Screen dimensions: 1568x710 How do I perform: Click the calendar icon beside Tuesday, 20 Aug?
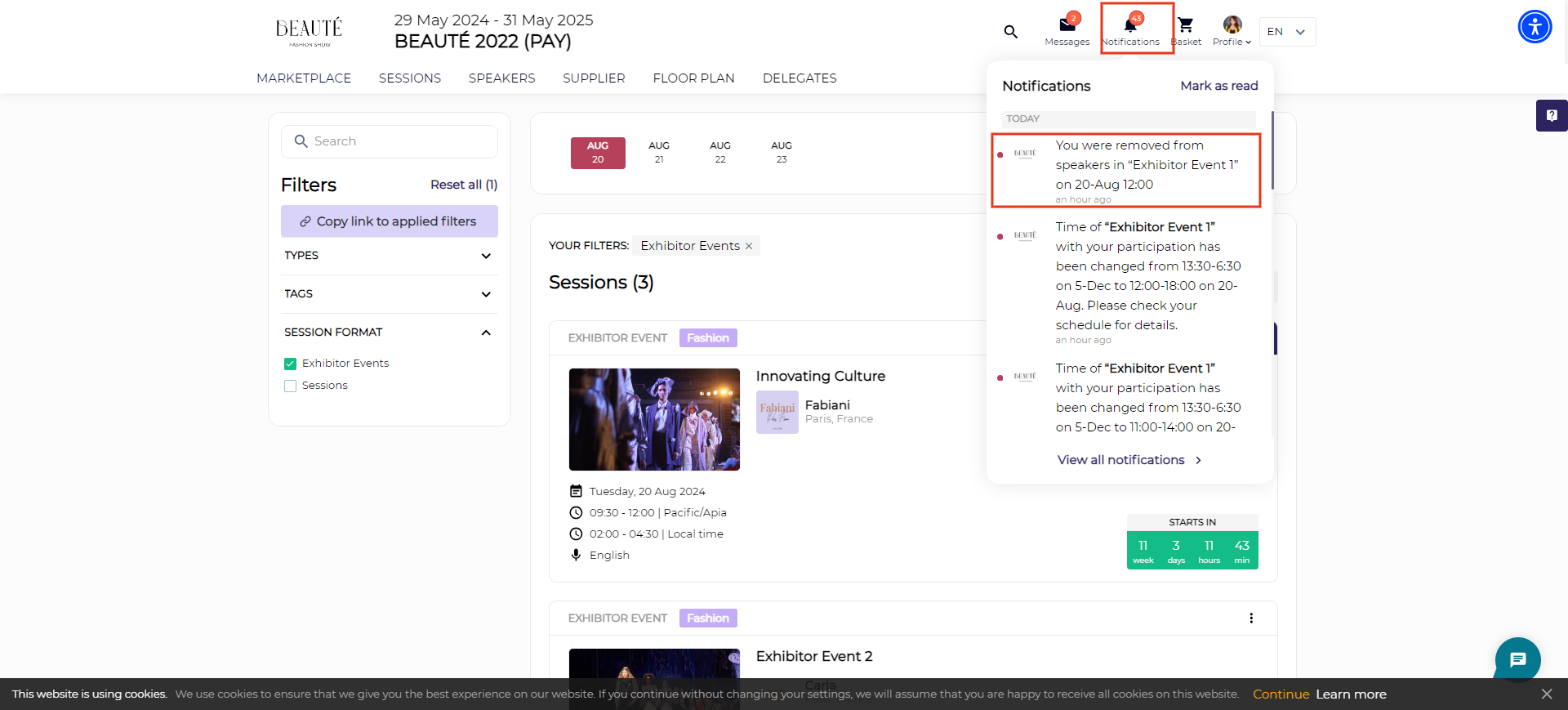576,491
